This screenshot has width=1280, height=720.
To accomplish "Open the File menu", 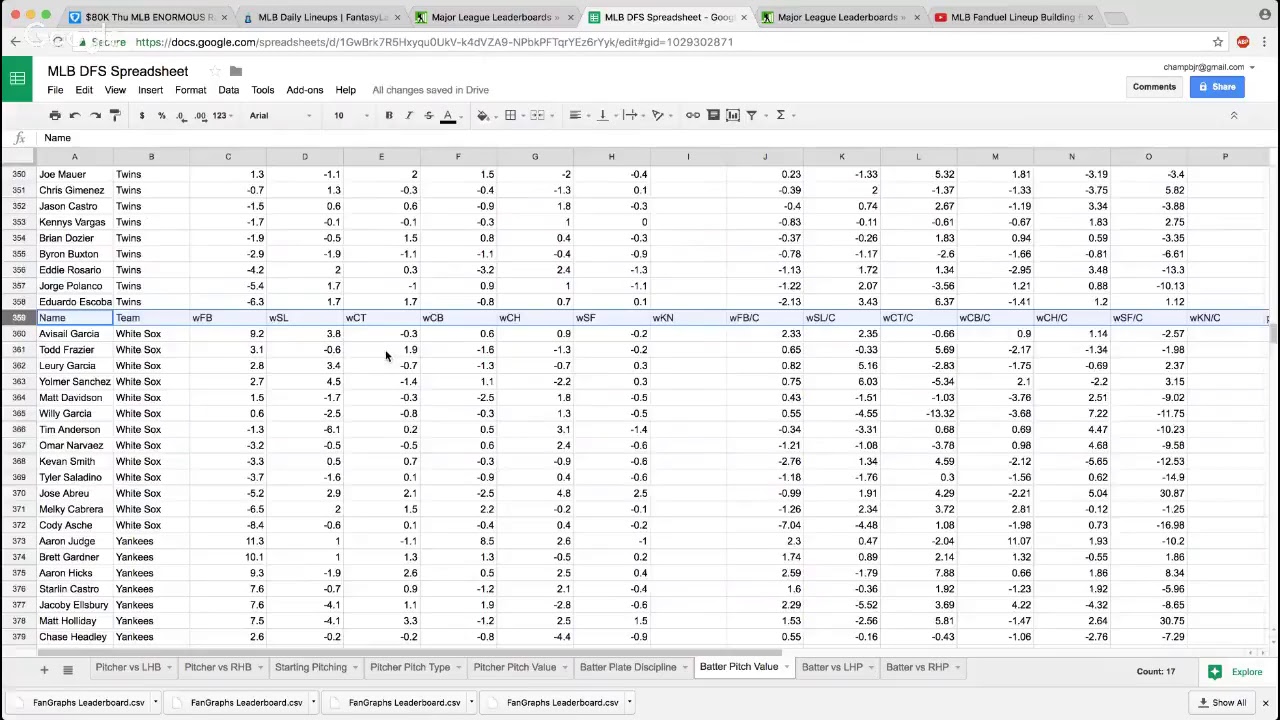I will point(55,90).
